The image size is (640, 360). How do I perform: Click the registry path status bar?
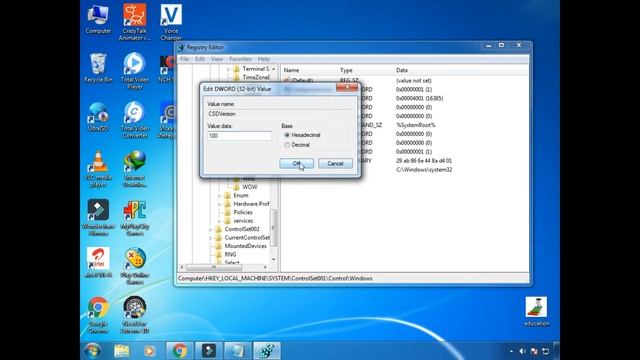tap(353, 278)
